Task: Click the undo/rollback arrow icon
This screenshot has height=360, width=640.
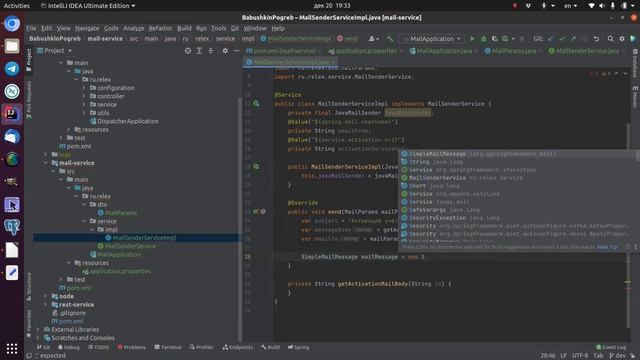Action: [x=596, y=39]
